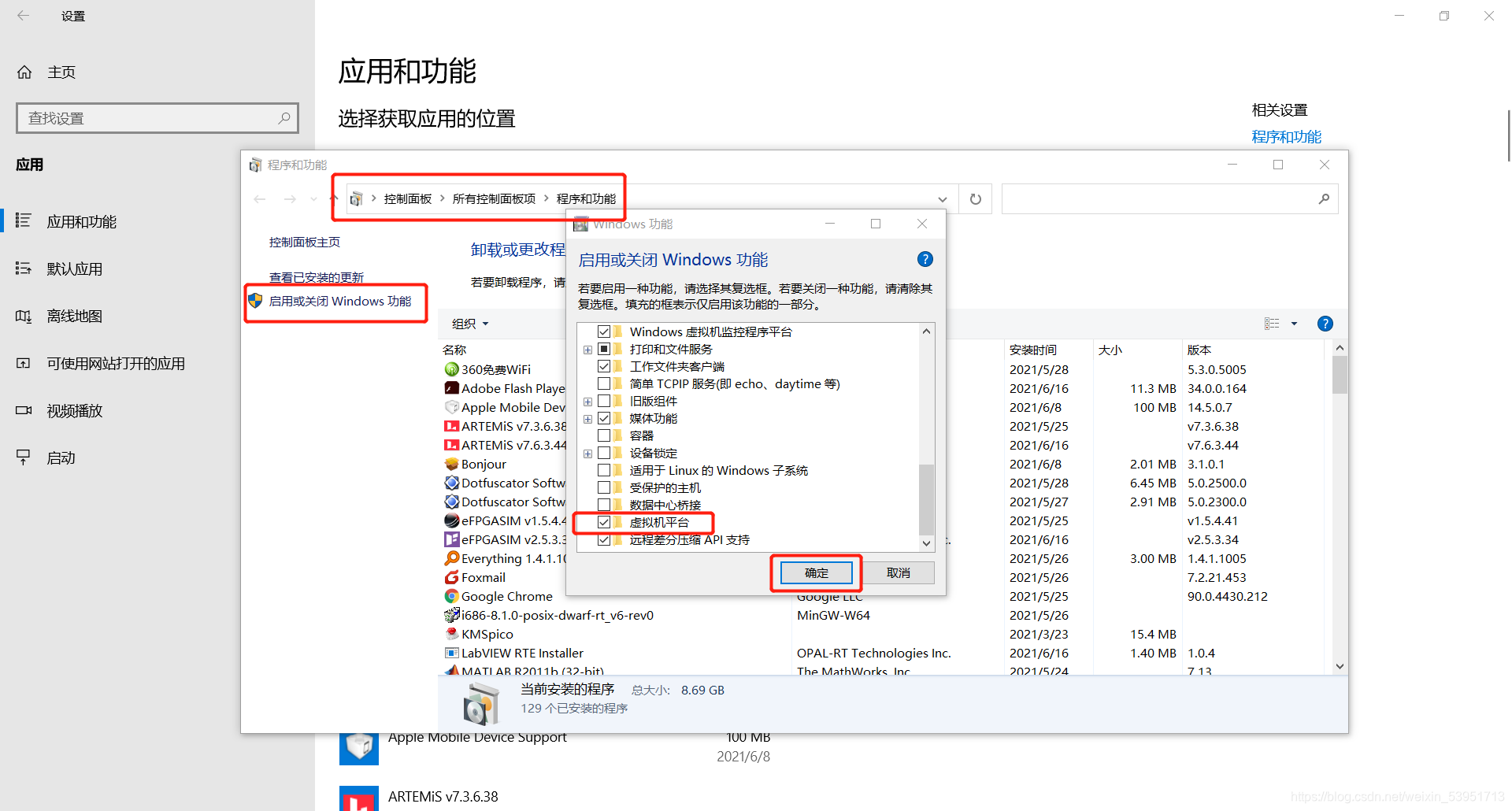Open the Home (主页) icon in Settings
The width and height of the screenshot is (1512, 811).
click(24, 72)
